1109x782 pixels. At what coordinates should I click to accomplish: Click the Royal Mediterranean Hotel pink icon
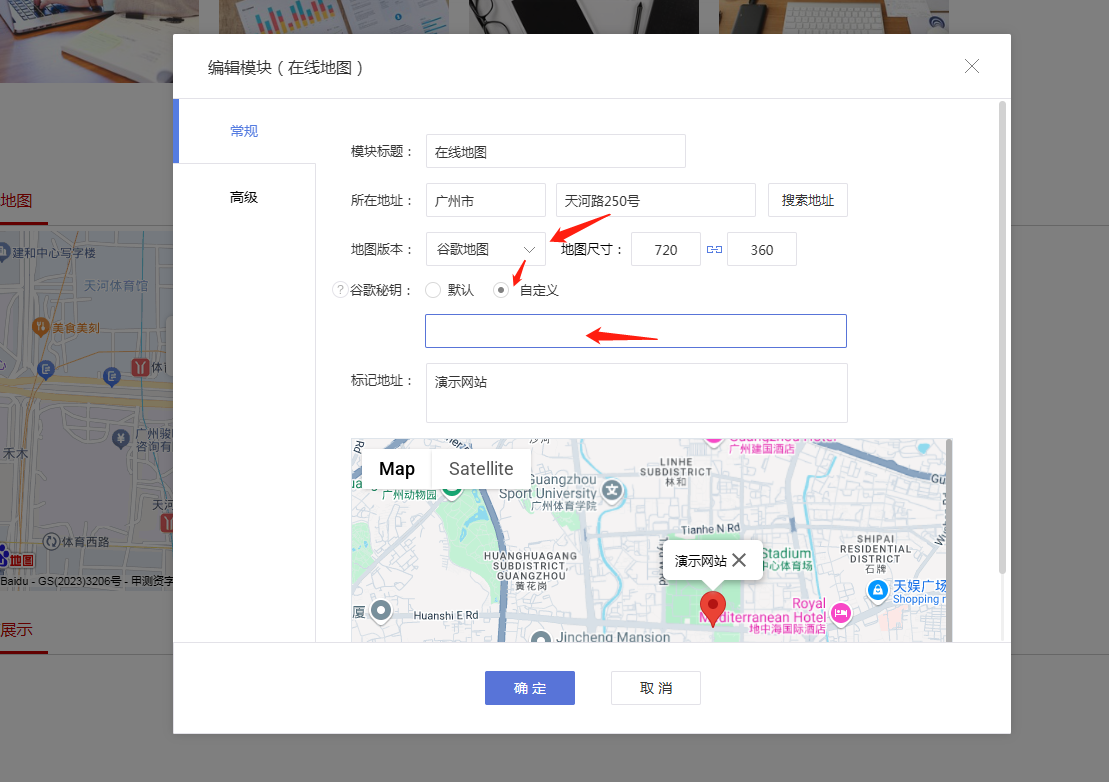coord(840,613)
